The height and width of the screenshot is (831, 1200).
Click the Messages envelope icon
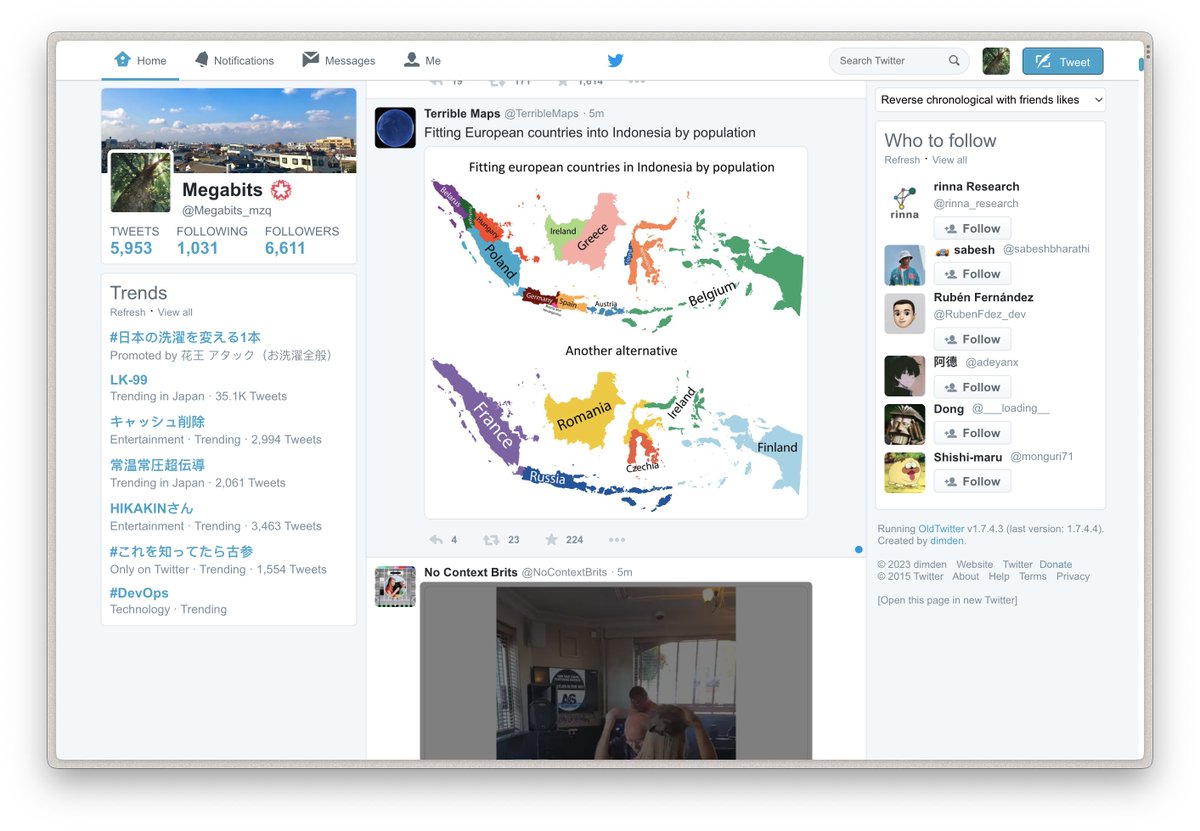pyautogui.click(x=310, y=59)
